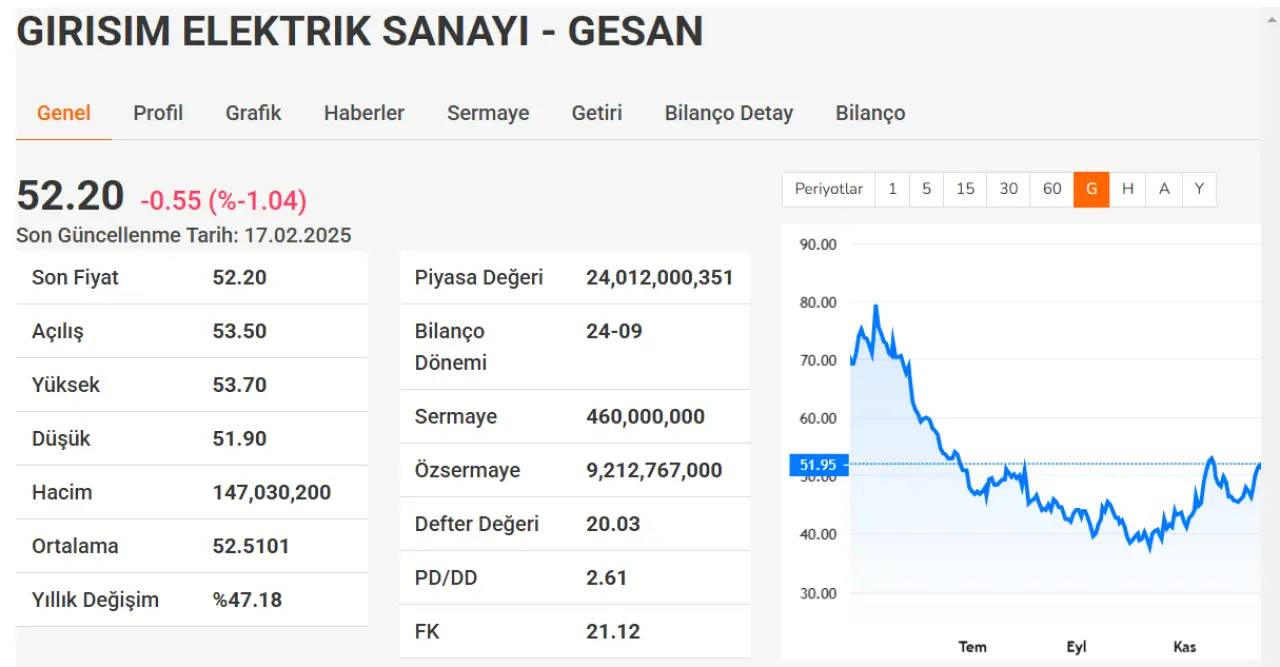1280x667 pixels.
Task: Switch to the Bilanço tab
Action: (870, 113)
